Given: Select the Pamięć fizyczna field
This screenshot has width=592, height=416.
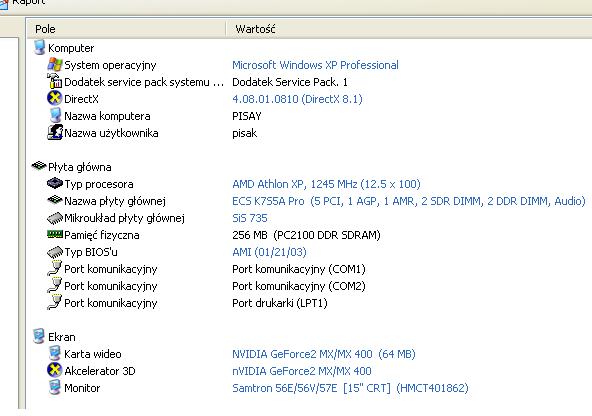Looking at the screenshot, I should coord(102,235).
